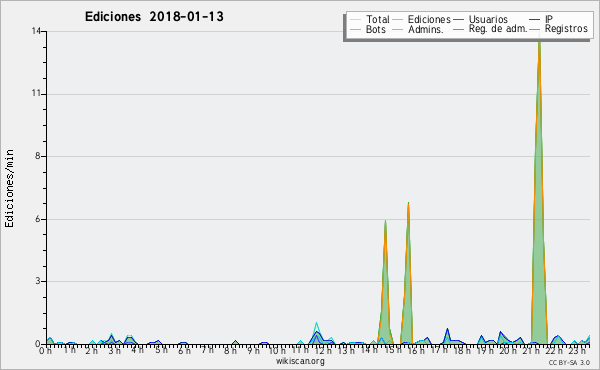Click the y-axis value 14
This screenshot has width=600, height=370.
pos(36,31)
